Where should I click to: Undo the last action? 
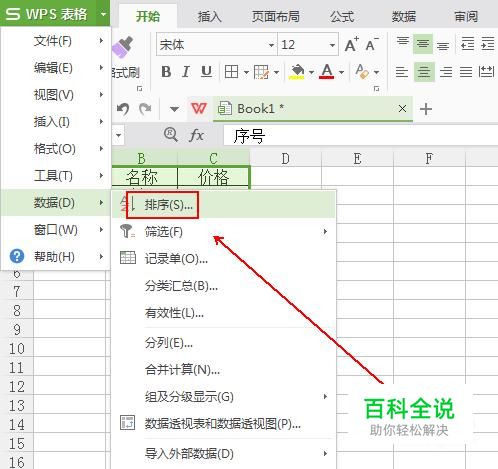coord(123,109)
